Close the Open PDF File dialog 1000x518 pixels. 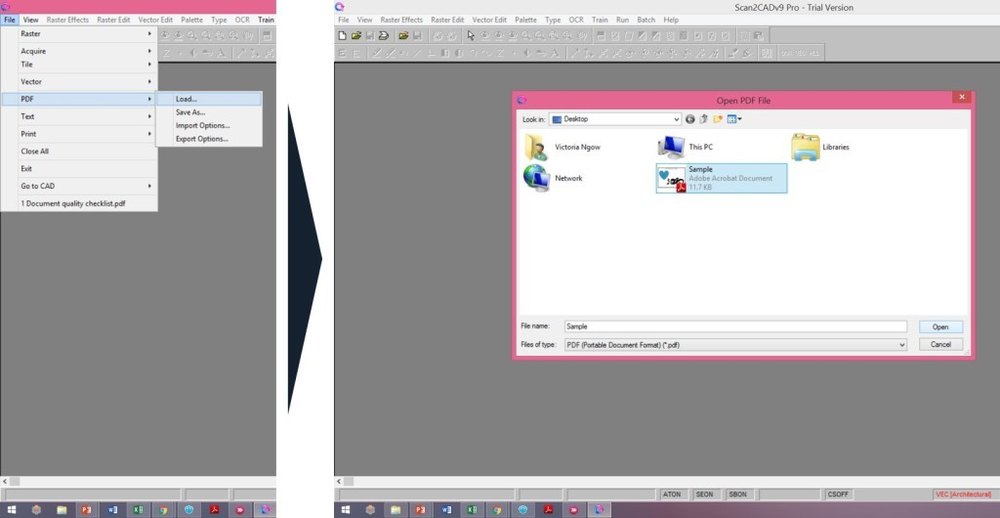(x=962, y=97)
